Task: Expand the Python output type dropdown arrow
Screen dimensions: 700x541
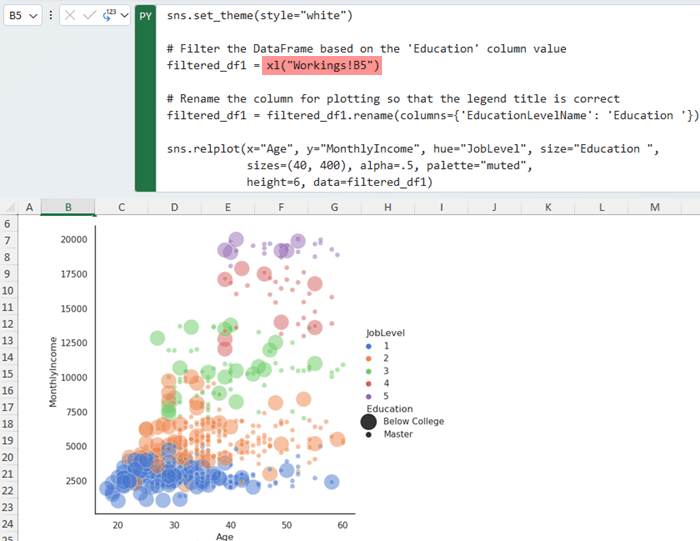Action: pyautogui.click(x=125, y=16)
